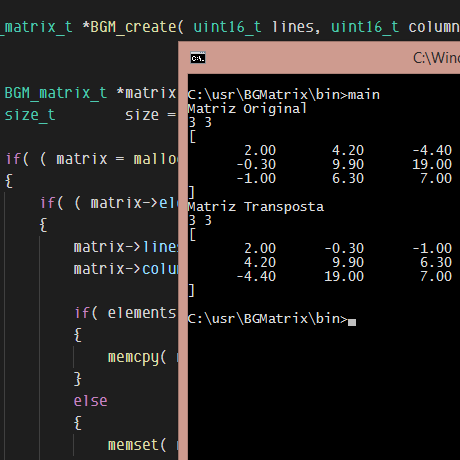Viewport: 460px width, 460px height.
Task: Place cursor on the matrix->colu assignment line
Action: [x=126, y=269]
